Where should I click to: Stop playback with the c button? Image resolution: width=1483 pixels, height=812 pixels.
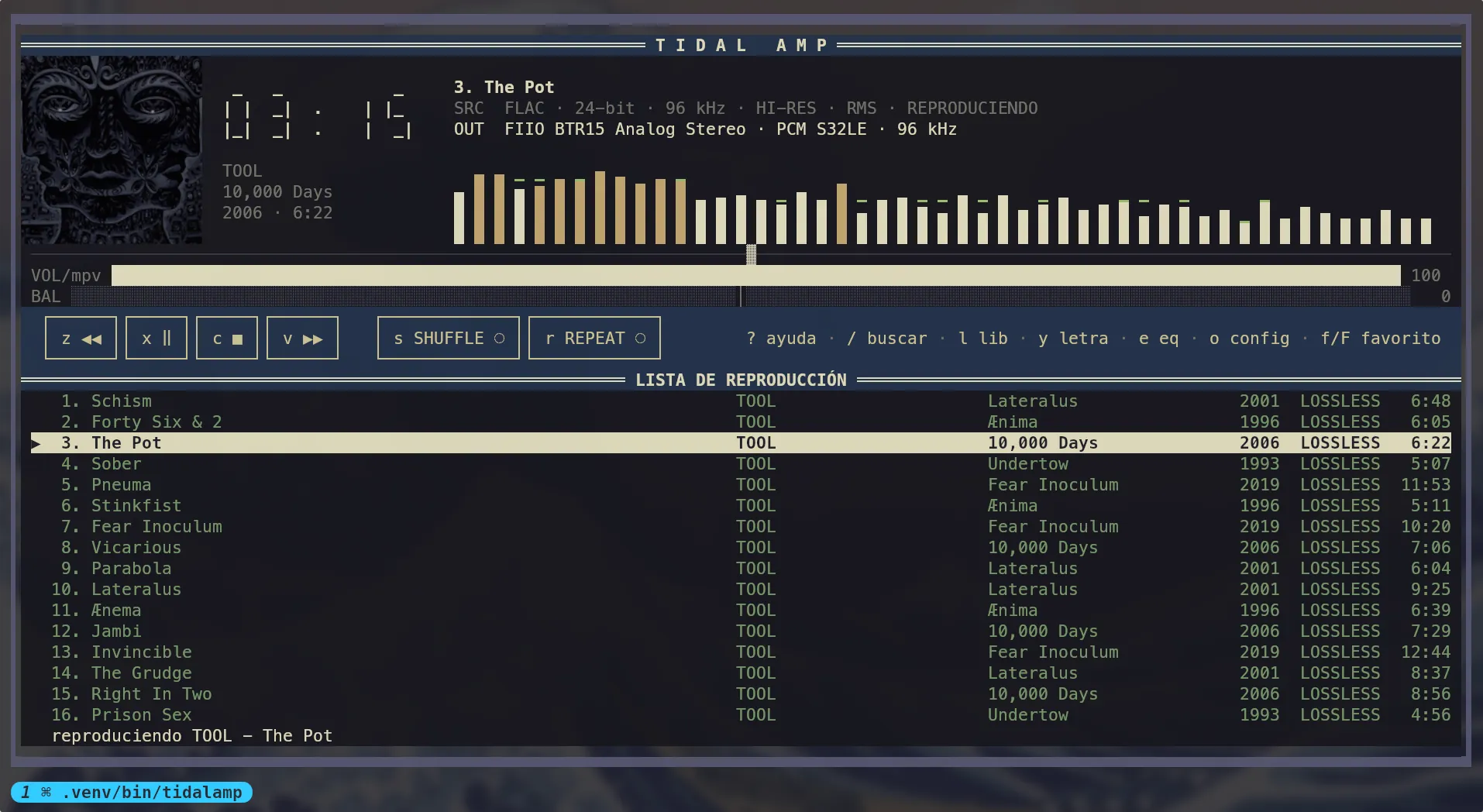[x=227, y=338]
